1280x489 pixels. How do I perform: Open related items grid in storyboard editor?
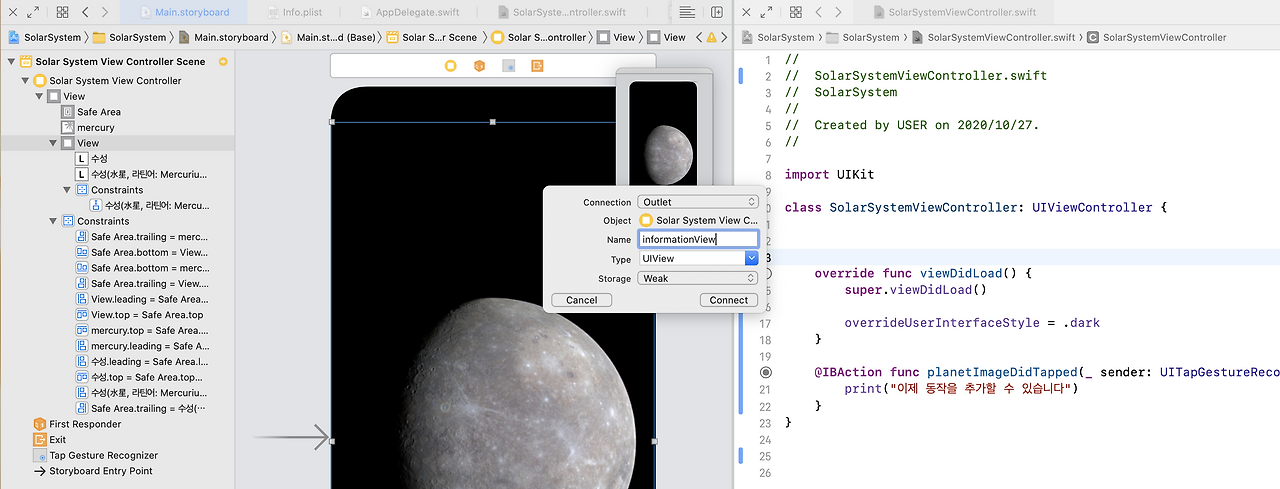[63, 12]
